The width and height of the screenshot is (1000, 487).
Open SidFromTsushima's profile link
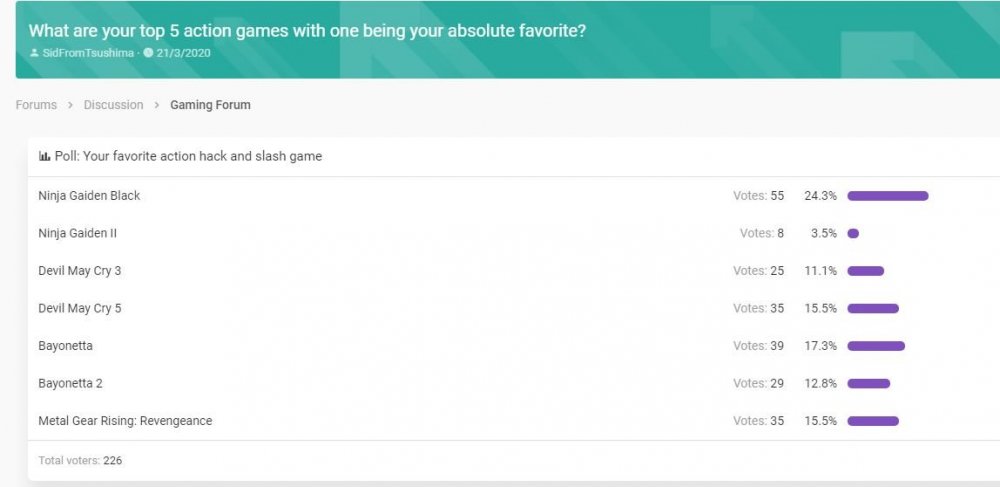88,53
